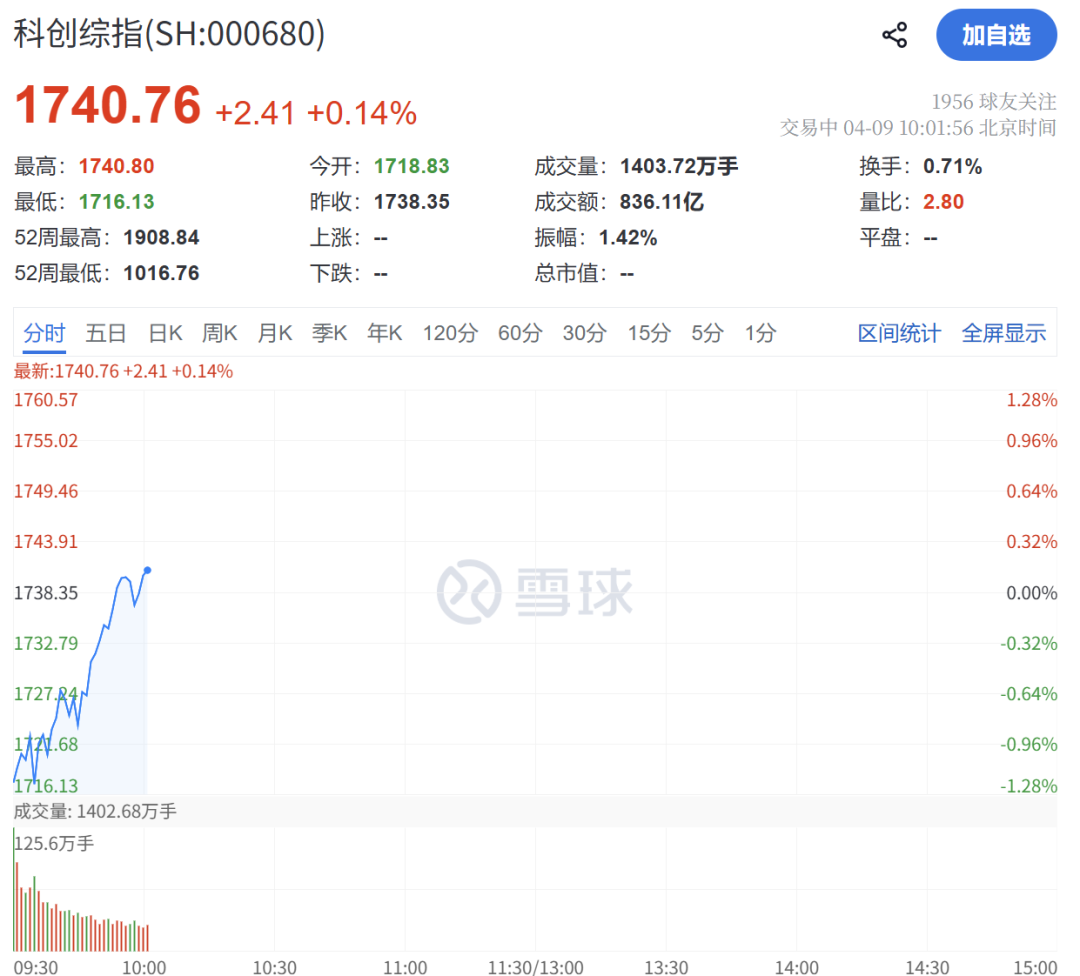Screen dimensions: 1080x976
Task: Click the latest price point on chart
Action: point(147,570)
